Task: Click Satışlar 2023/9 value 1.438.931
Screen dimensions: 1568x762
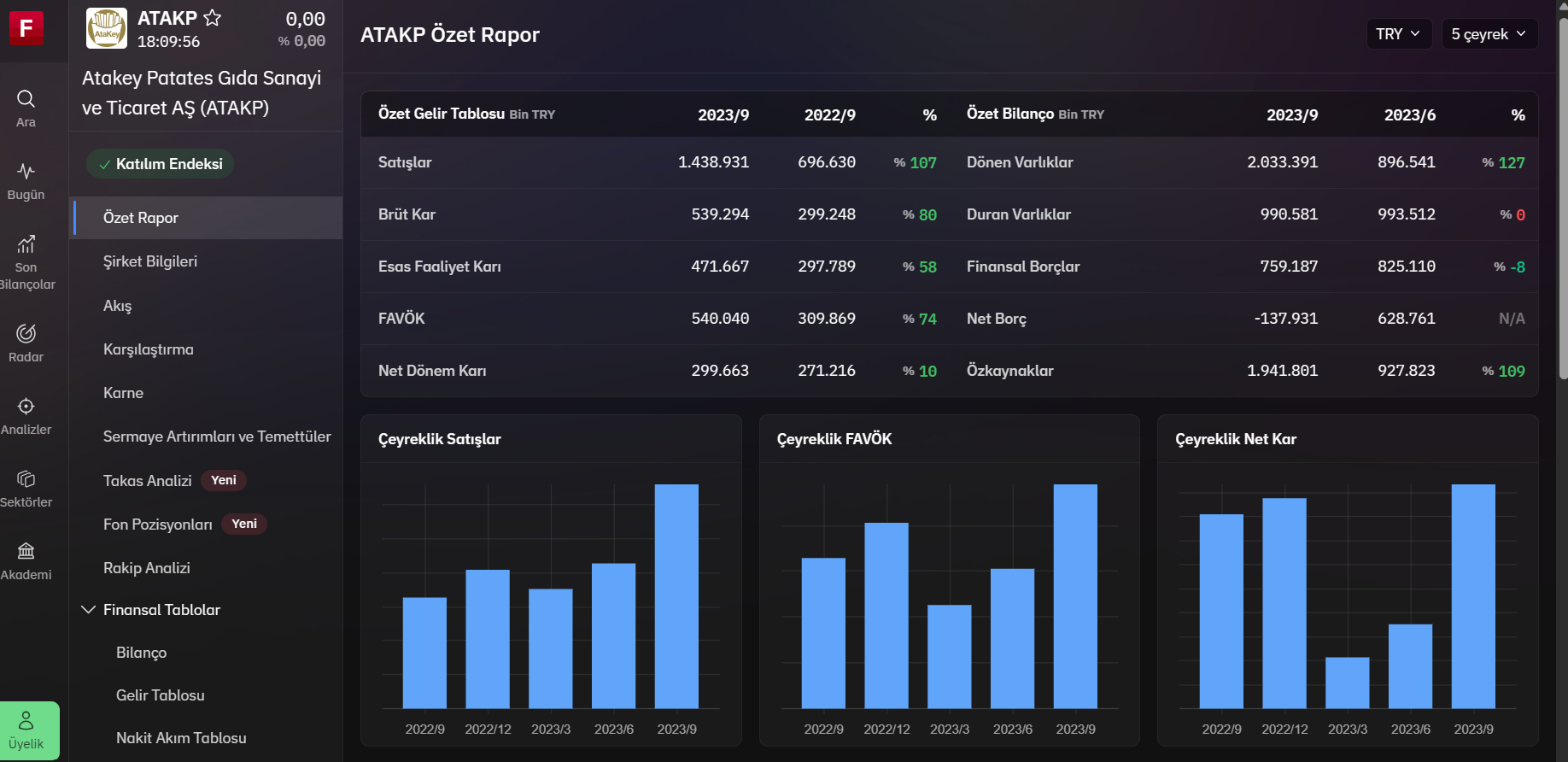Action: pyautogui.click(x=713, y=162)
